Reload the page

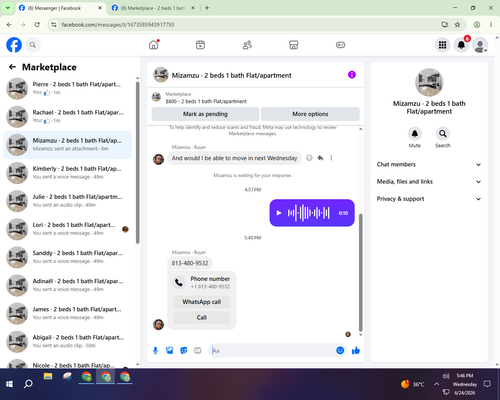pyautogui.click(x=37, y=24)
